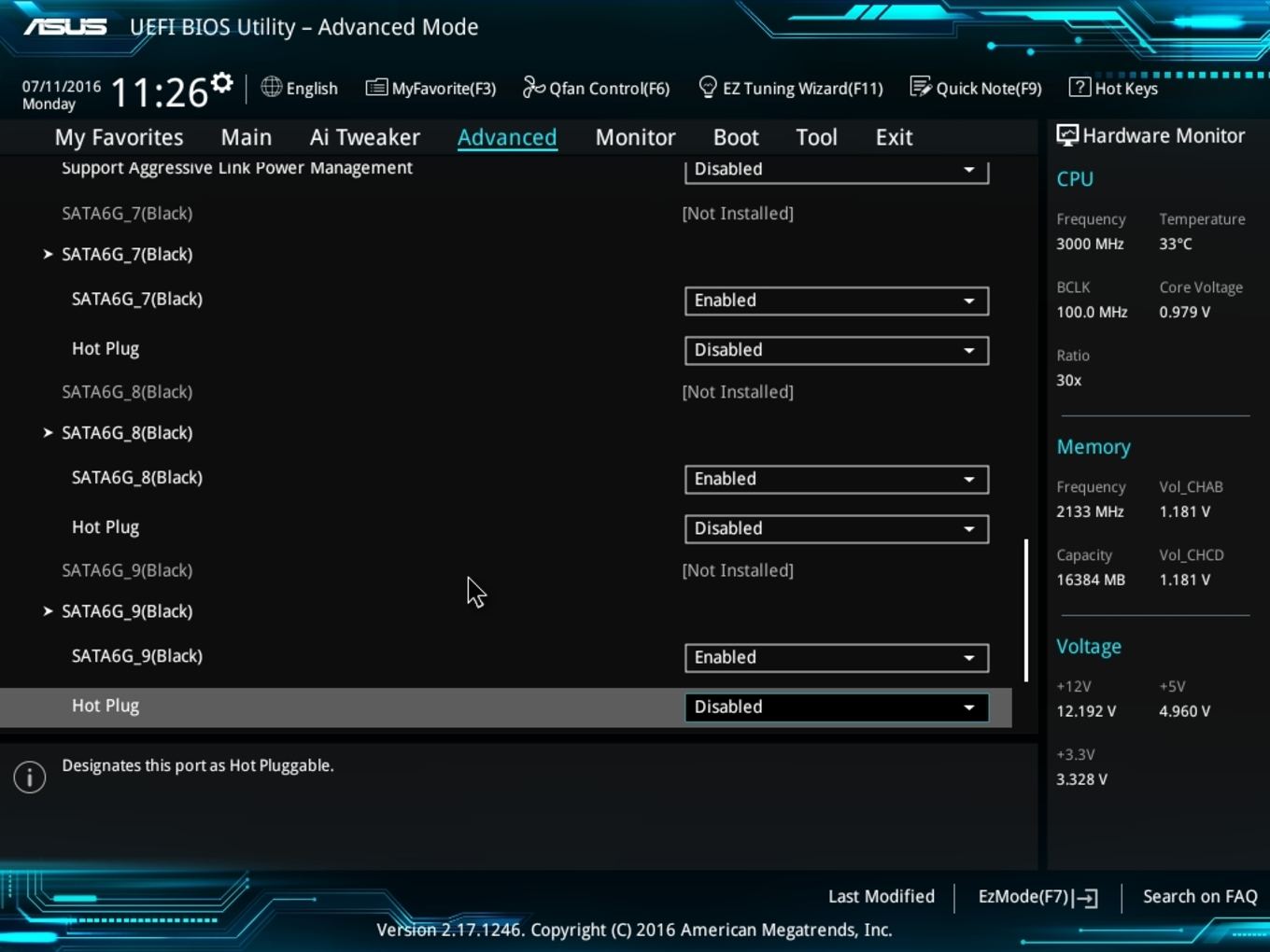Open Hot Plug dropdown under SATA6G_8
Viewport: 1270px width, 952px height.
(837, 528)
